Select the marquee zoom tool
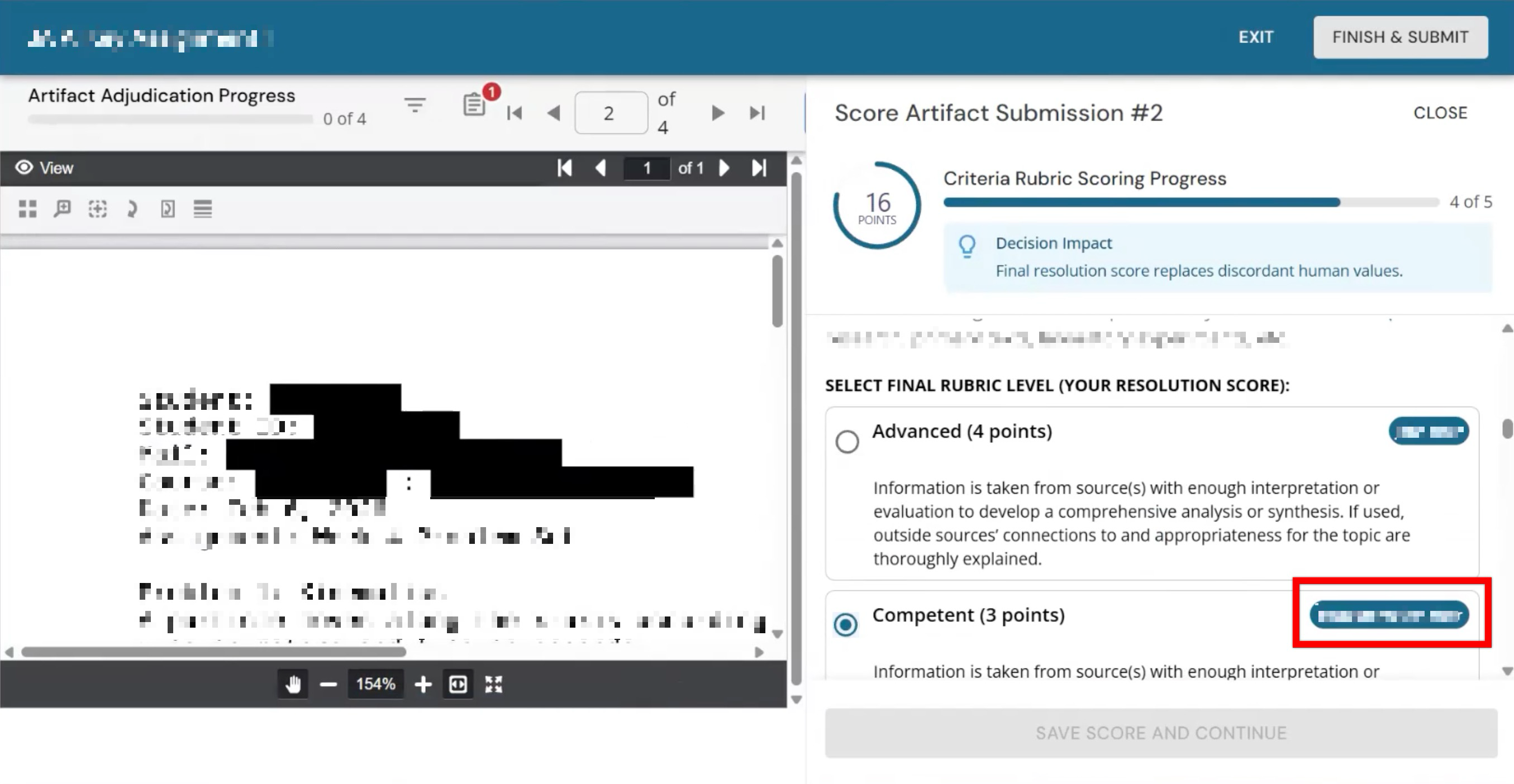 click(x=98, y=208)
